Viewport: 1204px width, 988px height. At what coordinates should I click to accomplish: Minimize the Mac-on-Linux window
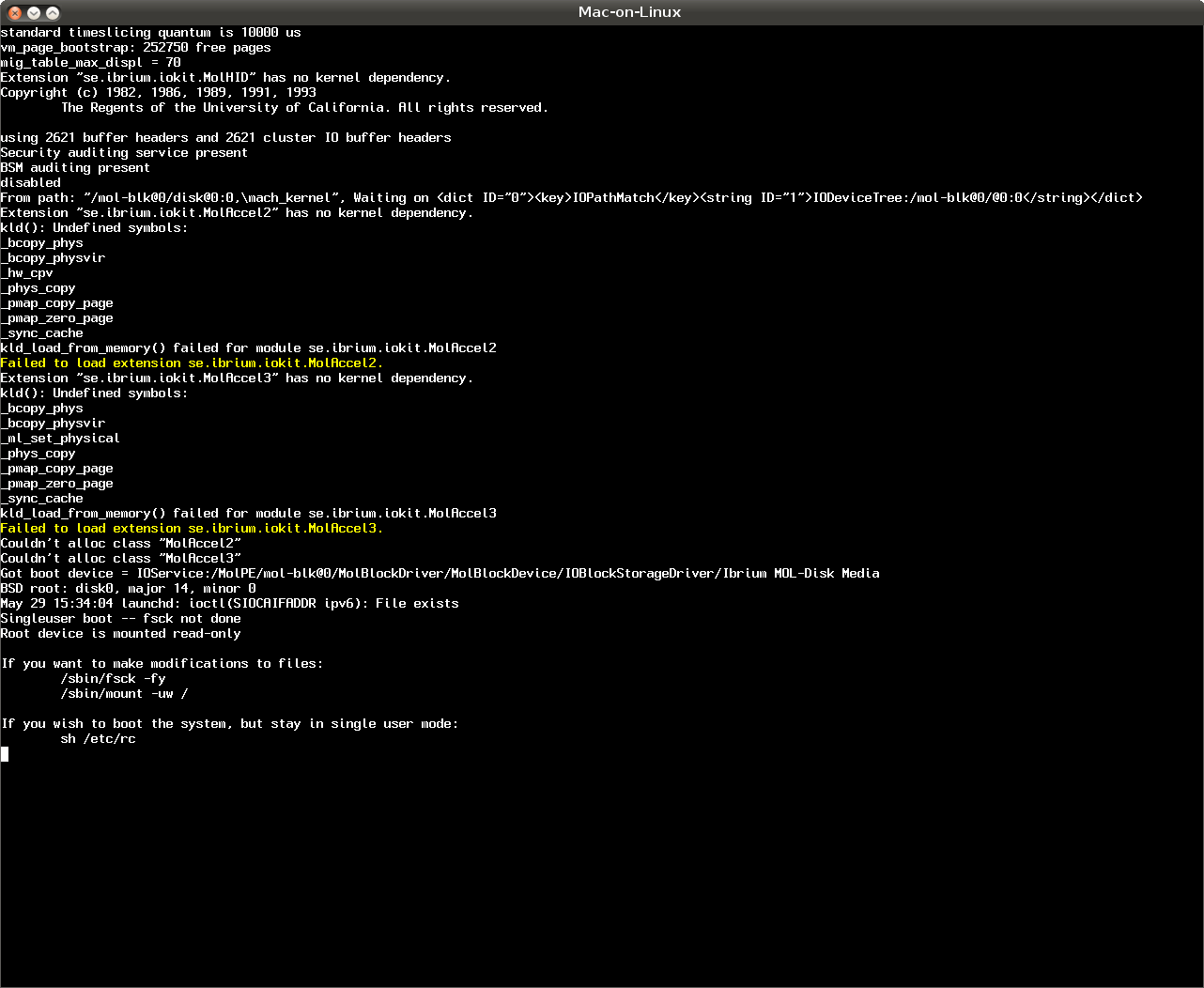34,12
